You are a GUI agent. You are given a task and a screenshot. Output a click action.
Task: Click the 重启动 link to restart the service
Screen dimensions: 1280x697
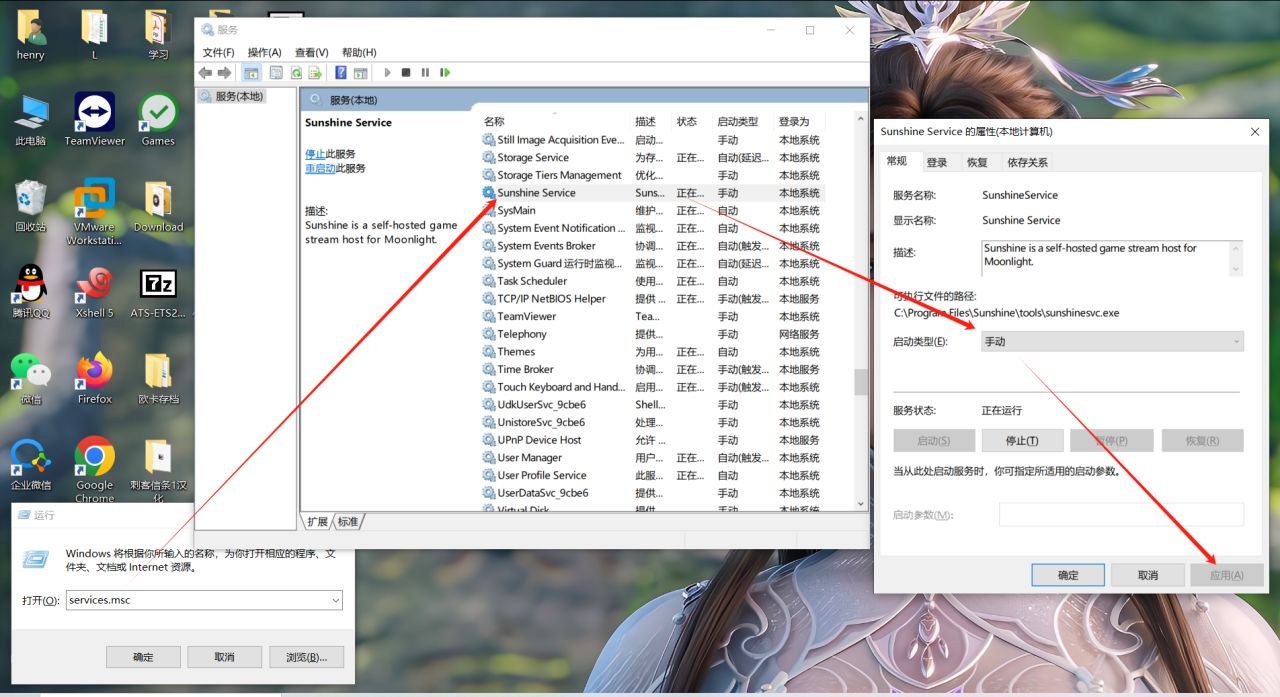tap(320, 168)
